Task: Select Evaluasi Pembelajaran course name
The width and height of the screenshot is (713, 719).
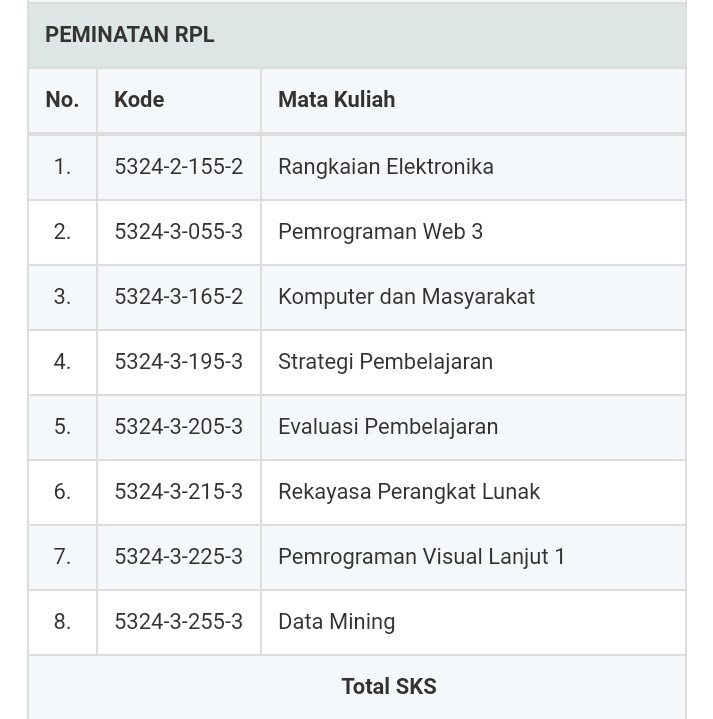Action: pyautogui.click(x=388, y=427)
